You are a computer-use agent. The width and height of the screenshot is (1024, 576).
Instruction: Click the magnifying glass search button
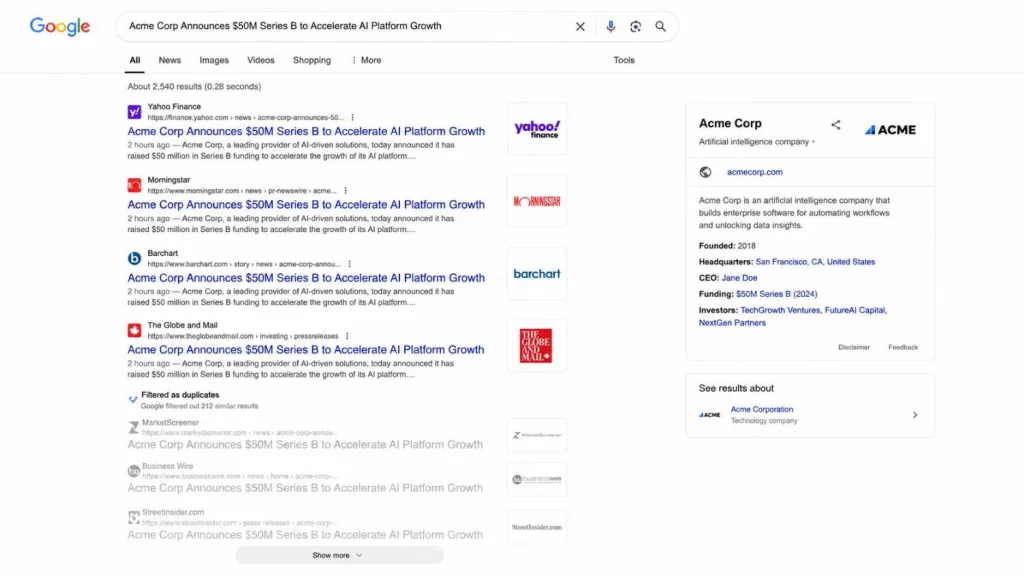tap(660, 27)
